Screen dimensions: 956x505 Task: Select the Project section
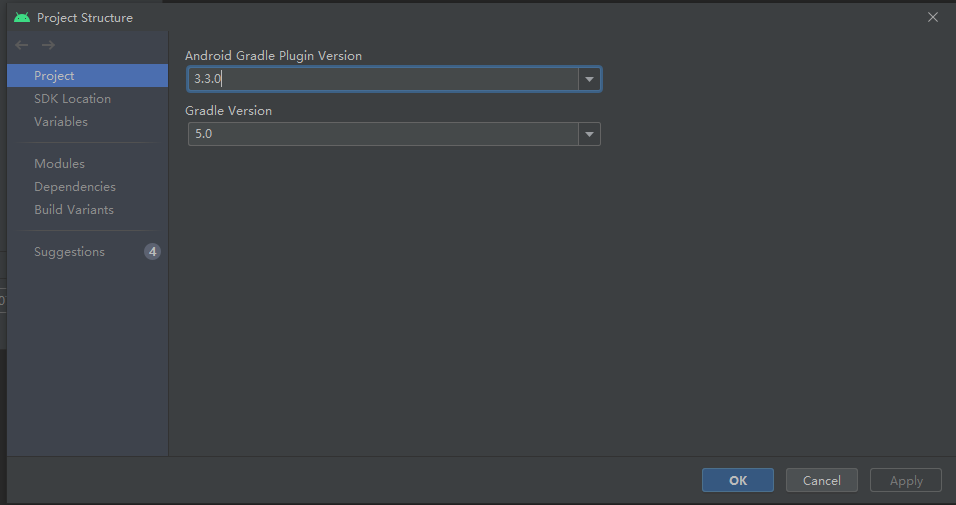[54, 76]
